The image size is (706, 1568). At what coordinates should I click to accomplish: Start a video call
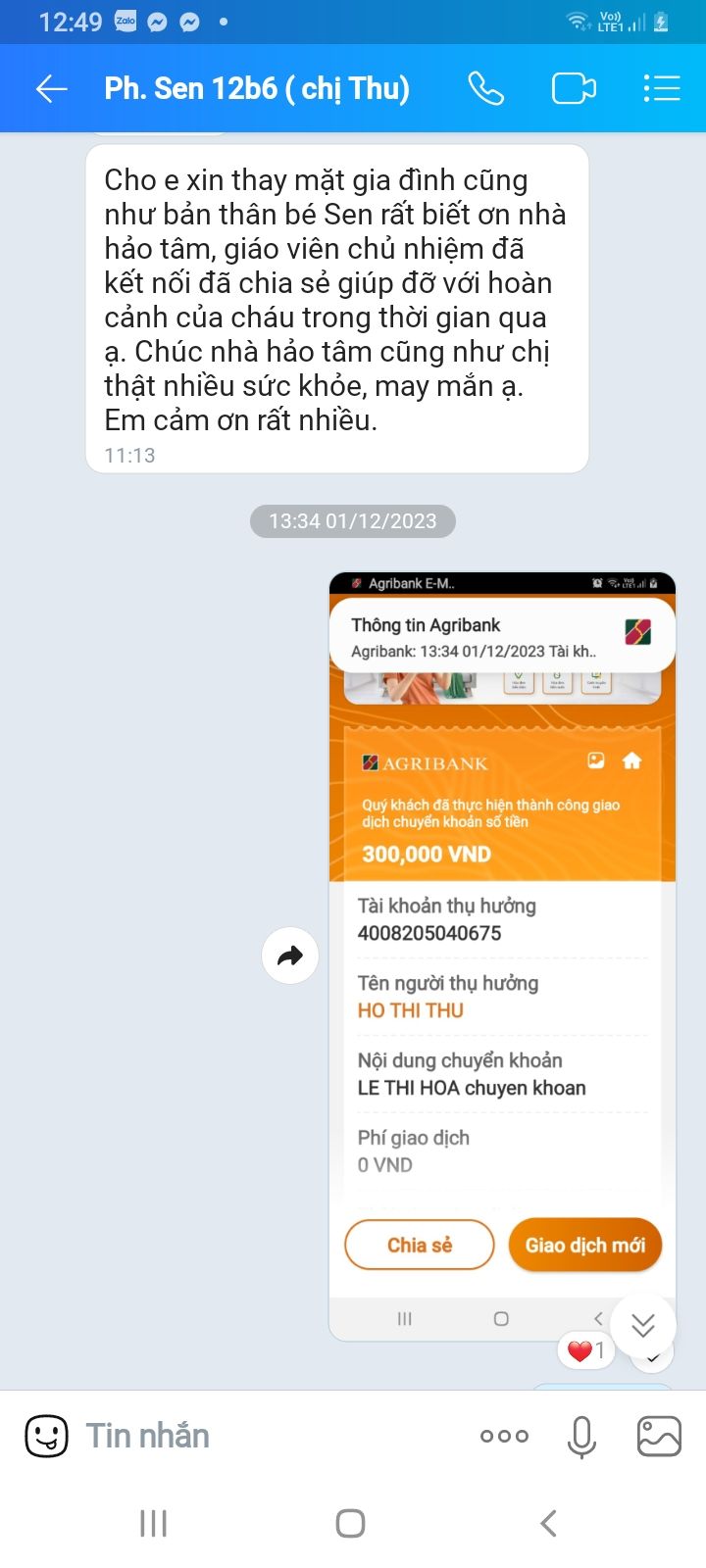pyautogui.click(x=574, y=89)
